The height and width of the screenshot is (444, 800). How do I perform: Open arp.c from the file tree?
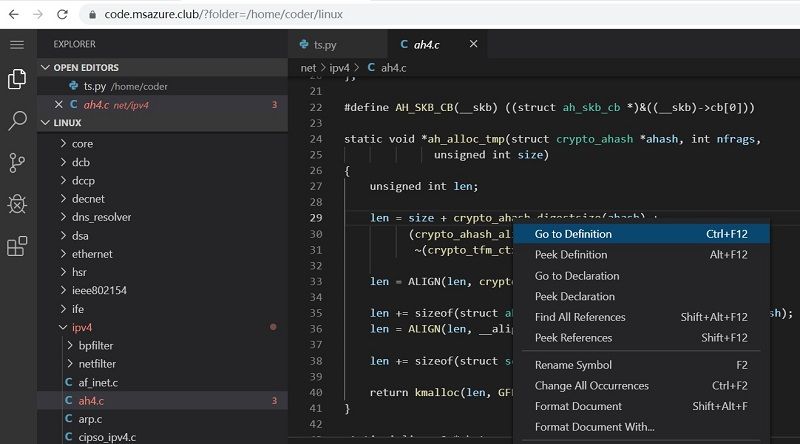(162, 419)
